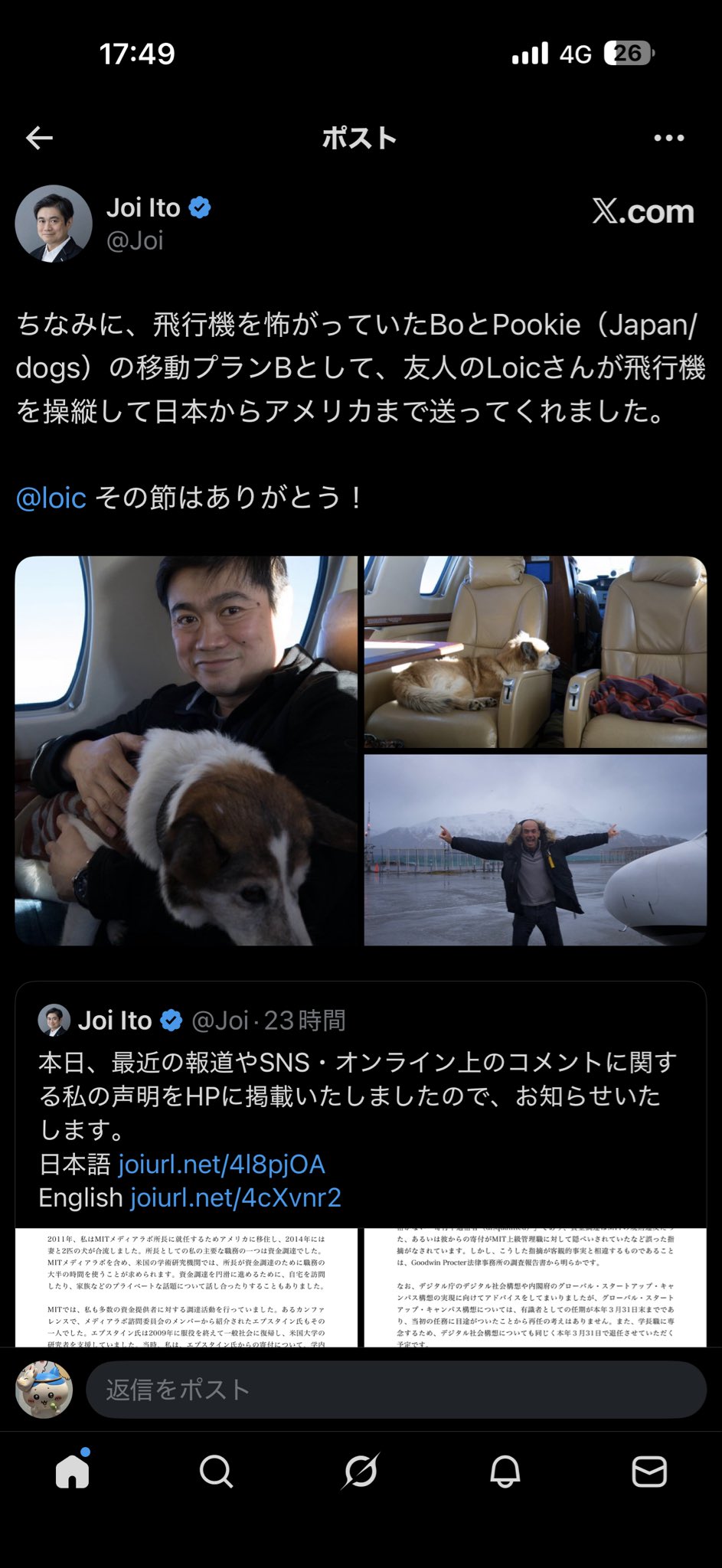Open the Messages envelope tab
The image size is (722, 1568).
[x=648, y=1471]
